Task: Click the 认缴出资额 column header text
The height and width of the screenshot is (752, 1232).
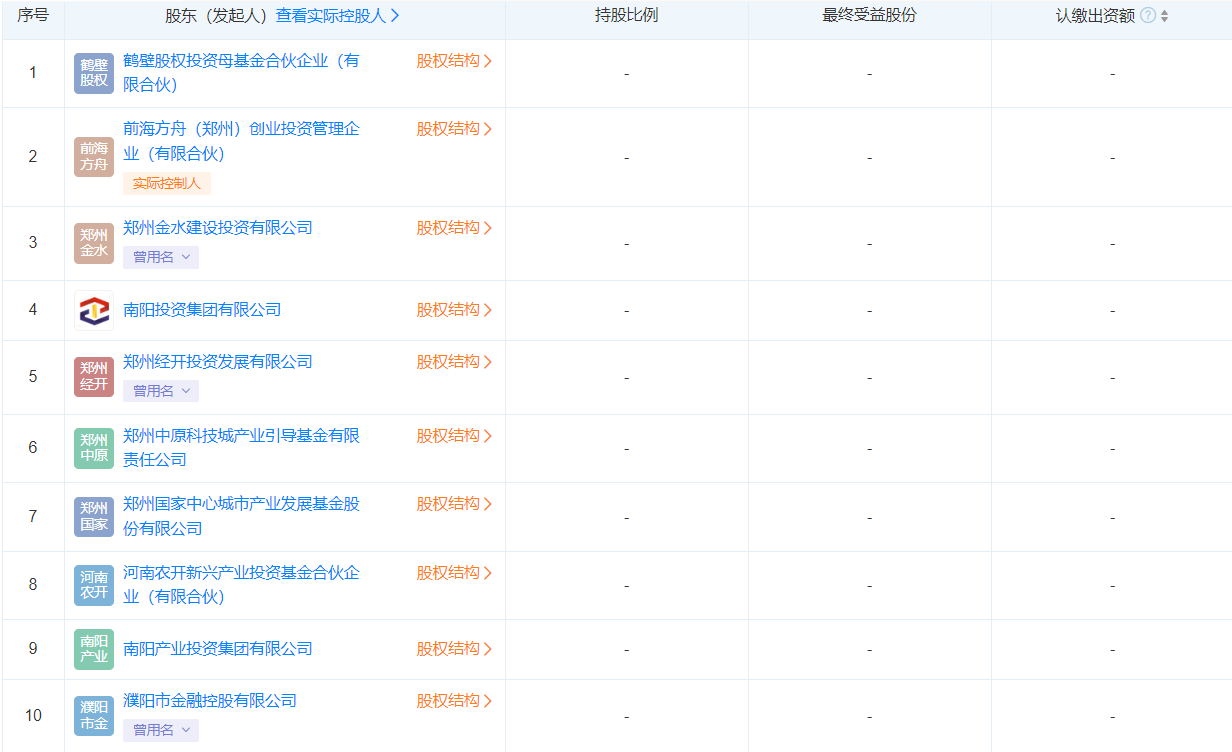Action: pyautogui.click(x=1096, y=16)
